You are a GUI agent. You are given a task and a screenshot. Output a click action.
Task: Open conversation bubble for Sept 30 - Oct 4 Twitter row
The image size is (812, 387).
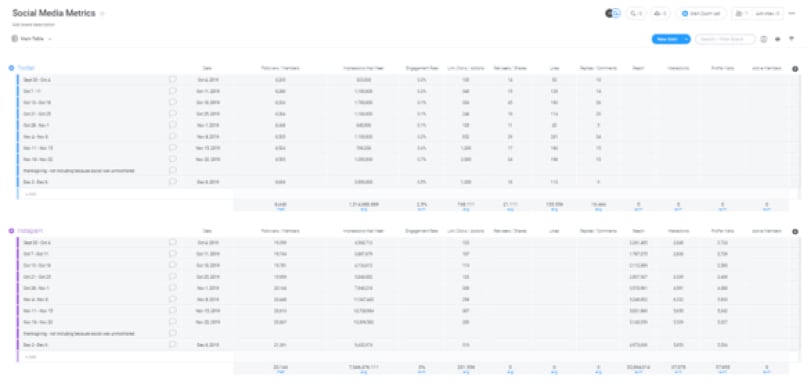click(x=172, y=80)
